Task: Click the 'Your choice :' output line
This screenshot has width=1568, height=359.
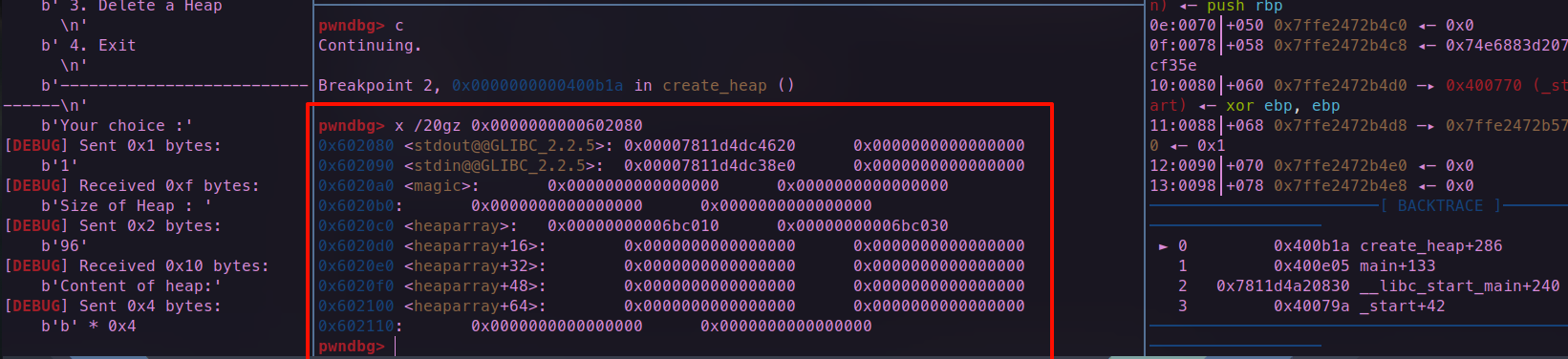Action: click(x=118, y=125)
